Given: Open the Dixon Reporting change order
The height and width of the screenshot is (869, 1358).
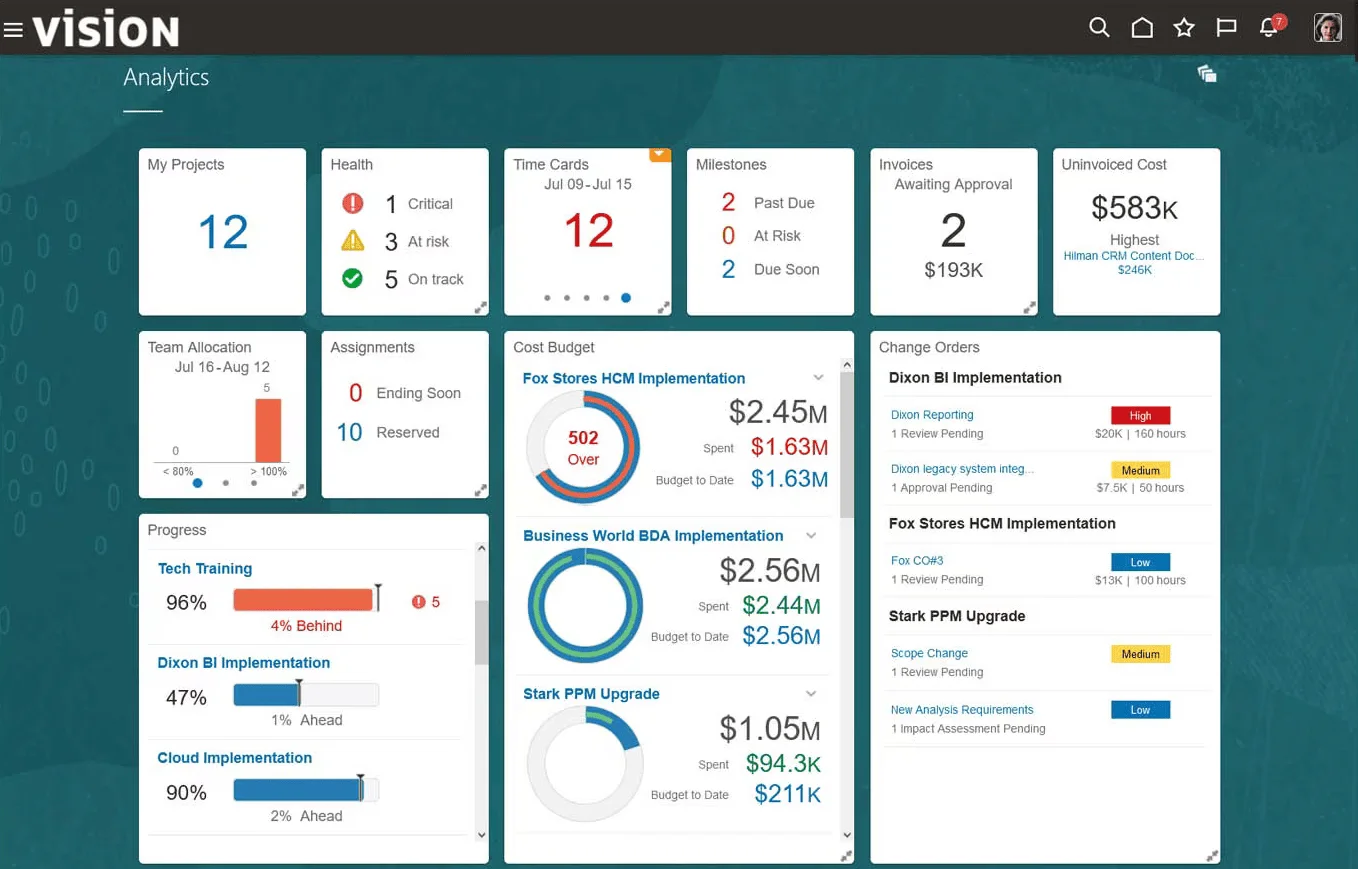Looking at the screenshot, I should coord(932,415).
